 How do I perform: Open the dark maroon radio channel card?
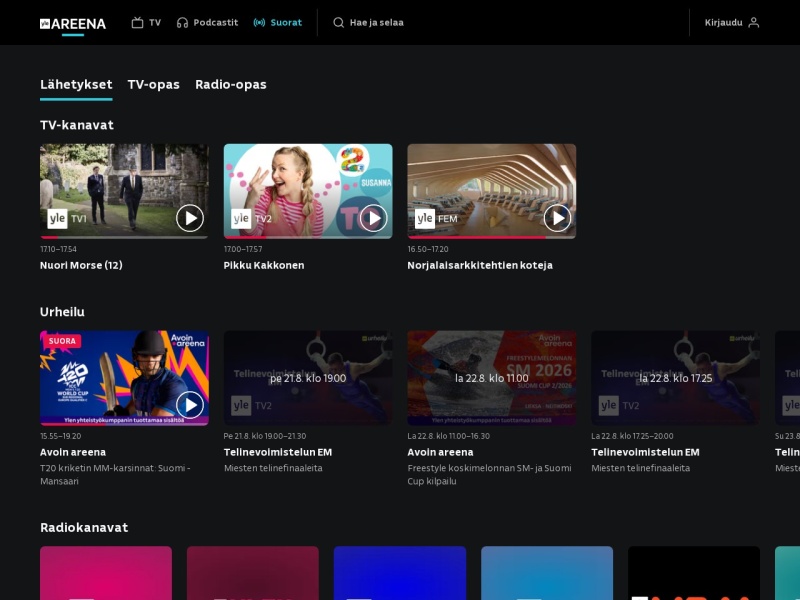pos(253,573)
